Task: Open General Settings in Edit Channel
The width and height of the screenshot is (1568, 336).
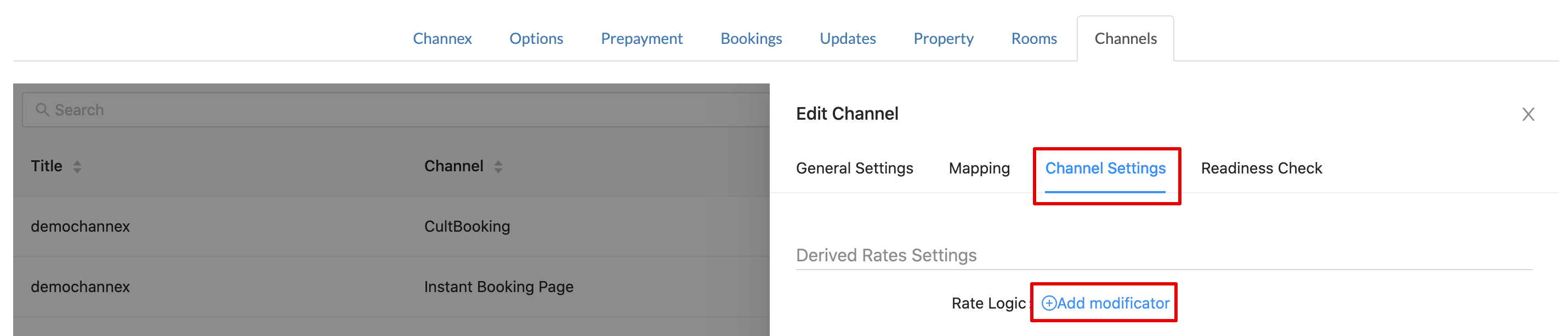Action: [854, 169]
